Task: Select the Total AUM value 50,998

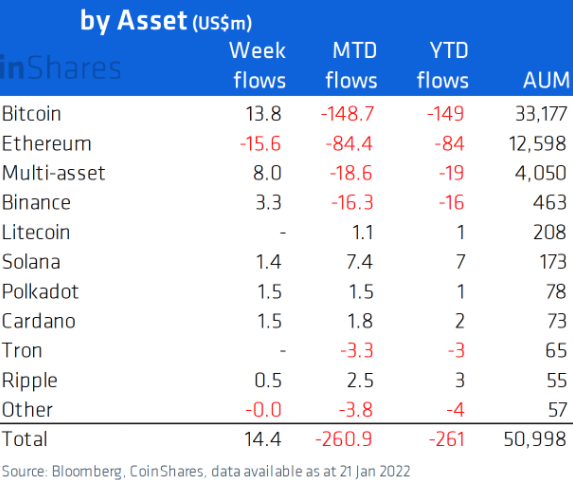Action: [x=535, y=439]
